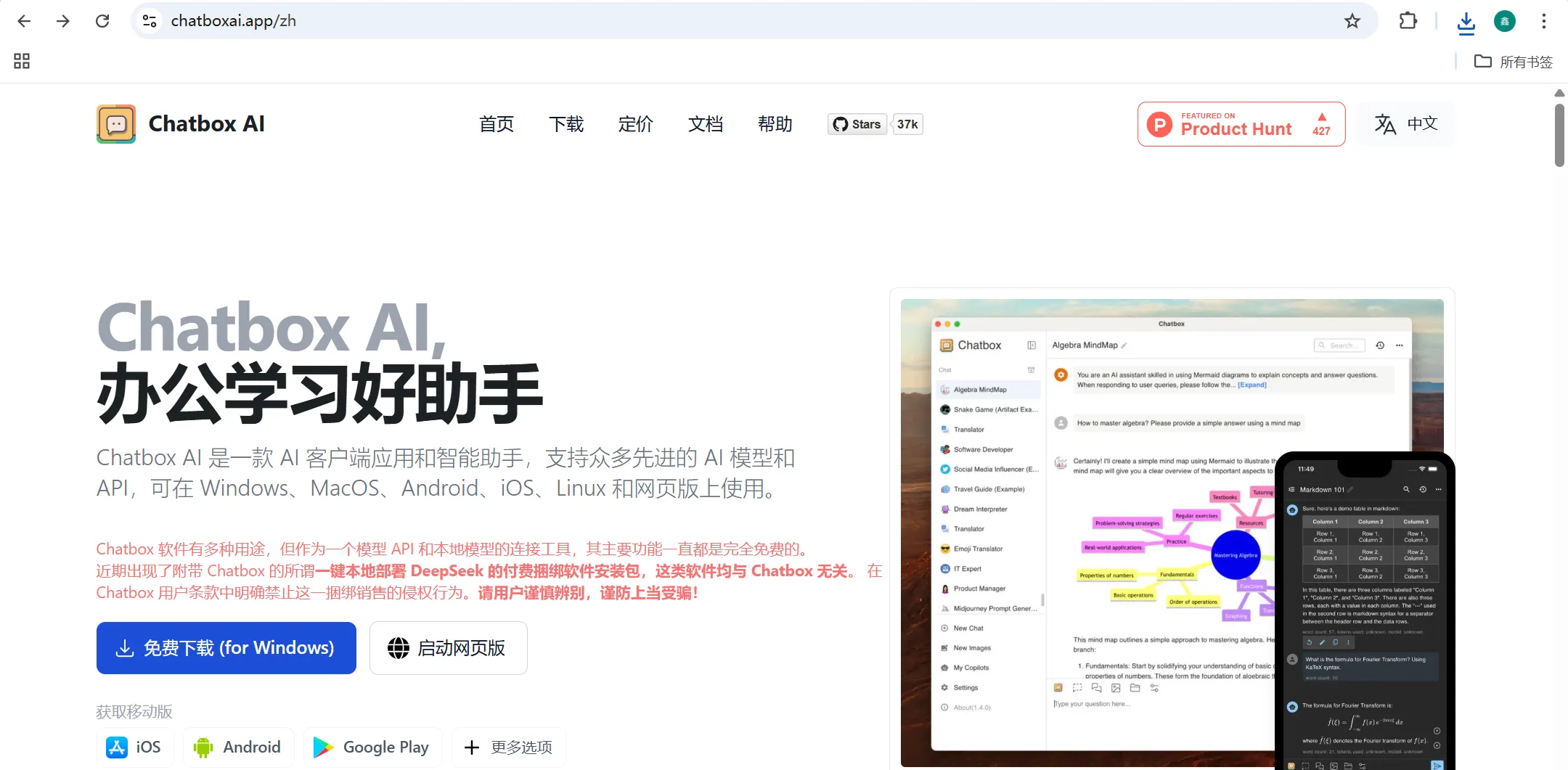
Task: Click 免费下载 (for Windows) button
Action: click(226, 648)
